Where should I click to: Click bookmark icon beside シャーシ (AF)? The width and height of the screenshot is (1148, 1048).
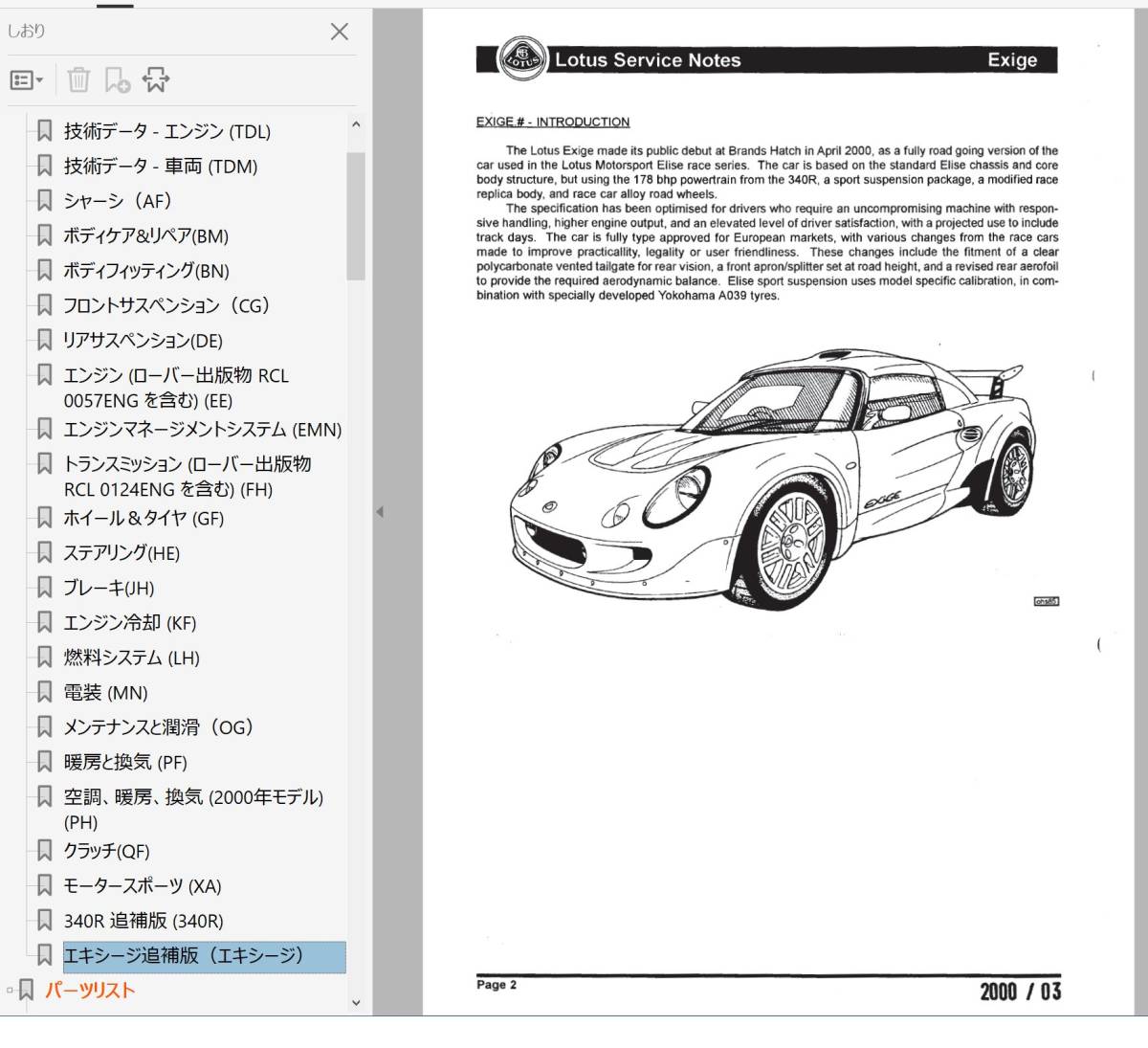(x=44, y=201)
